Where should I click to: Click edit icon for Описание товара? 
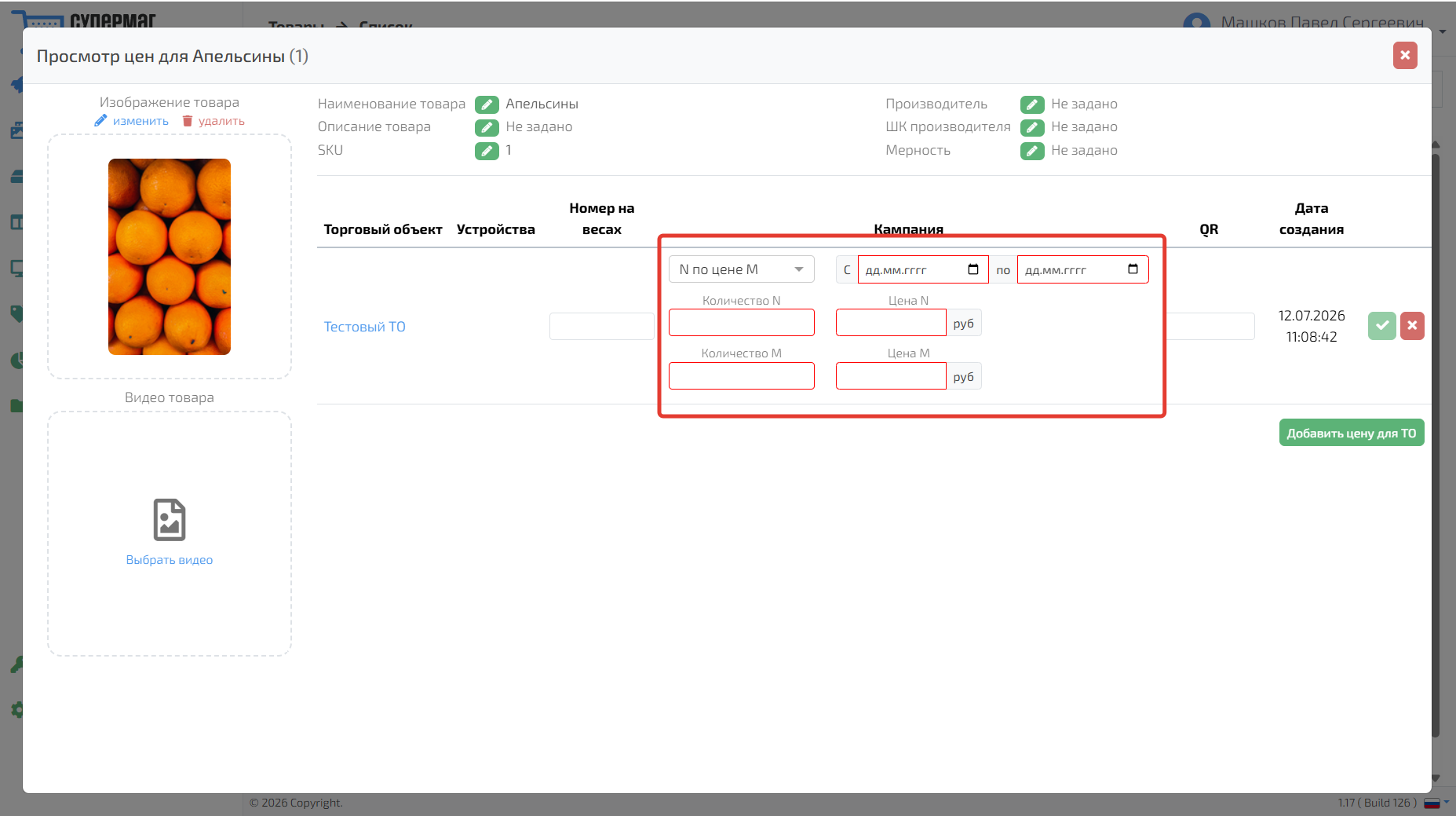click(x=487, y=127)
